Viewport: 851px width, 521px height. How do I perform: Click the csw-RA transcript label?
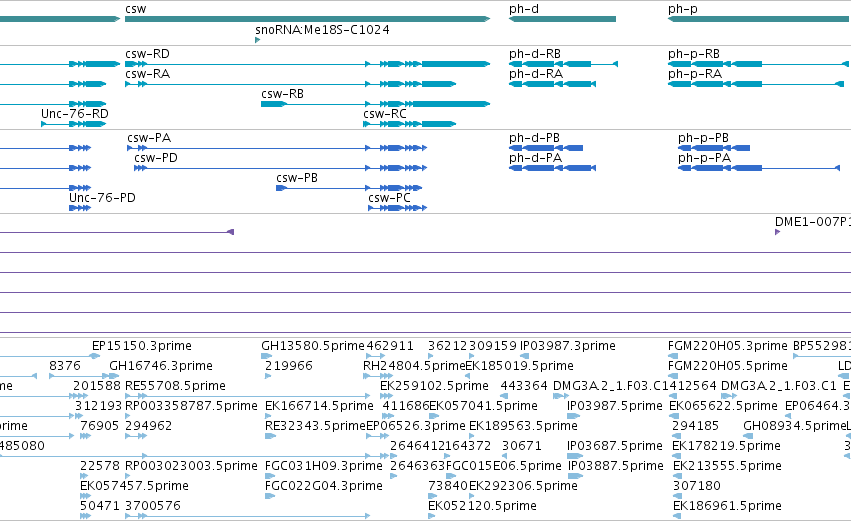(x=148, y=74)
